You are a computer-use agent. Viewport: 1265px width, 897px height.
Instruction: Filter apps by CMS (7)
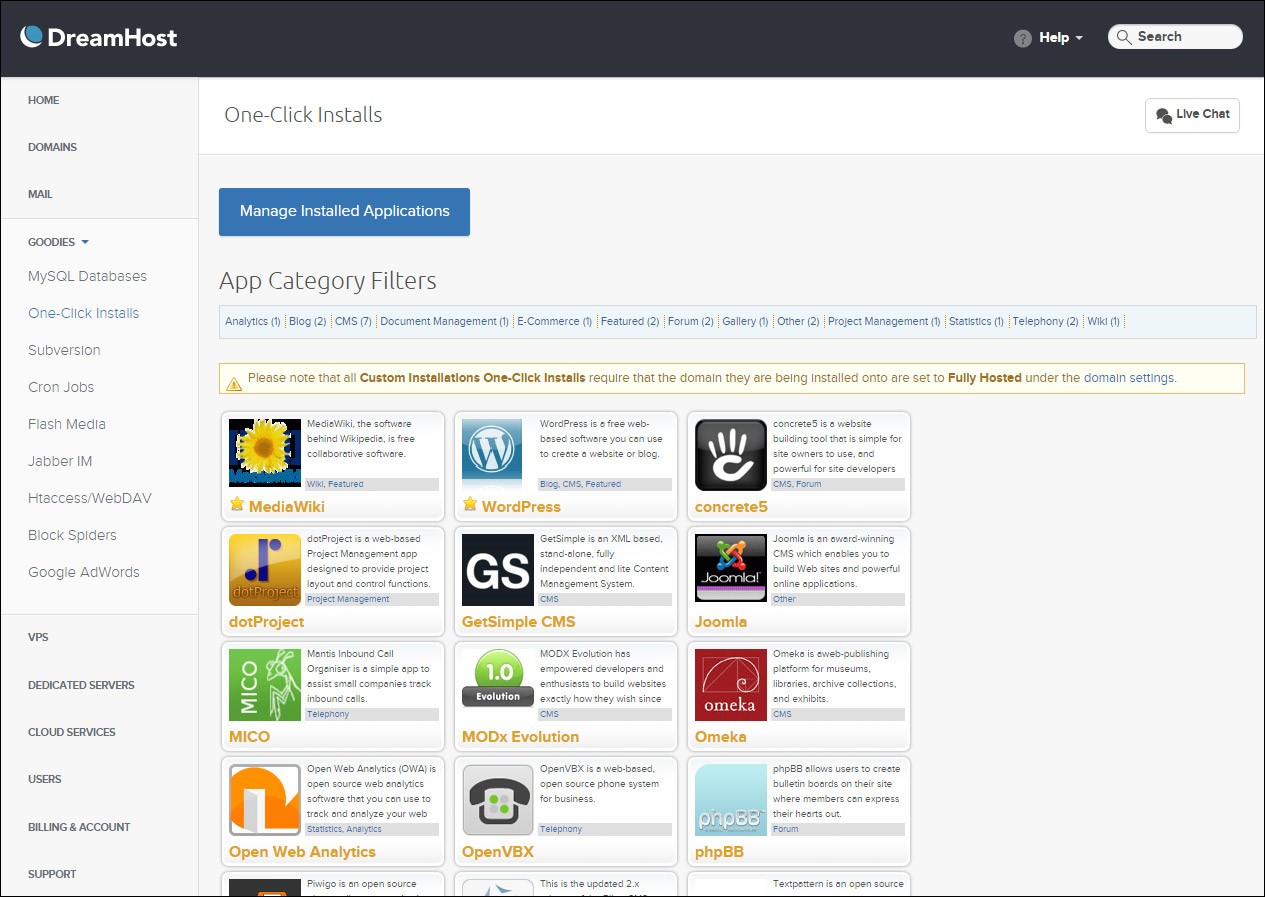[x=353, y=321]
